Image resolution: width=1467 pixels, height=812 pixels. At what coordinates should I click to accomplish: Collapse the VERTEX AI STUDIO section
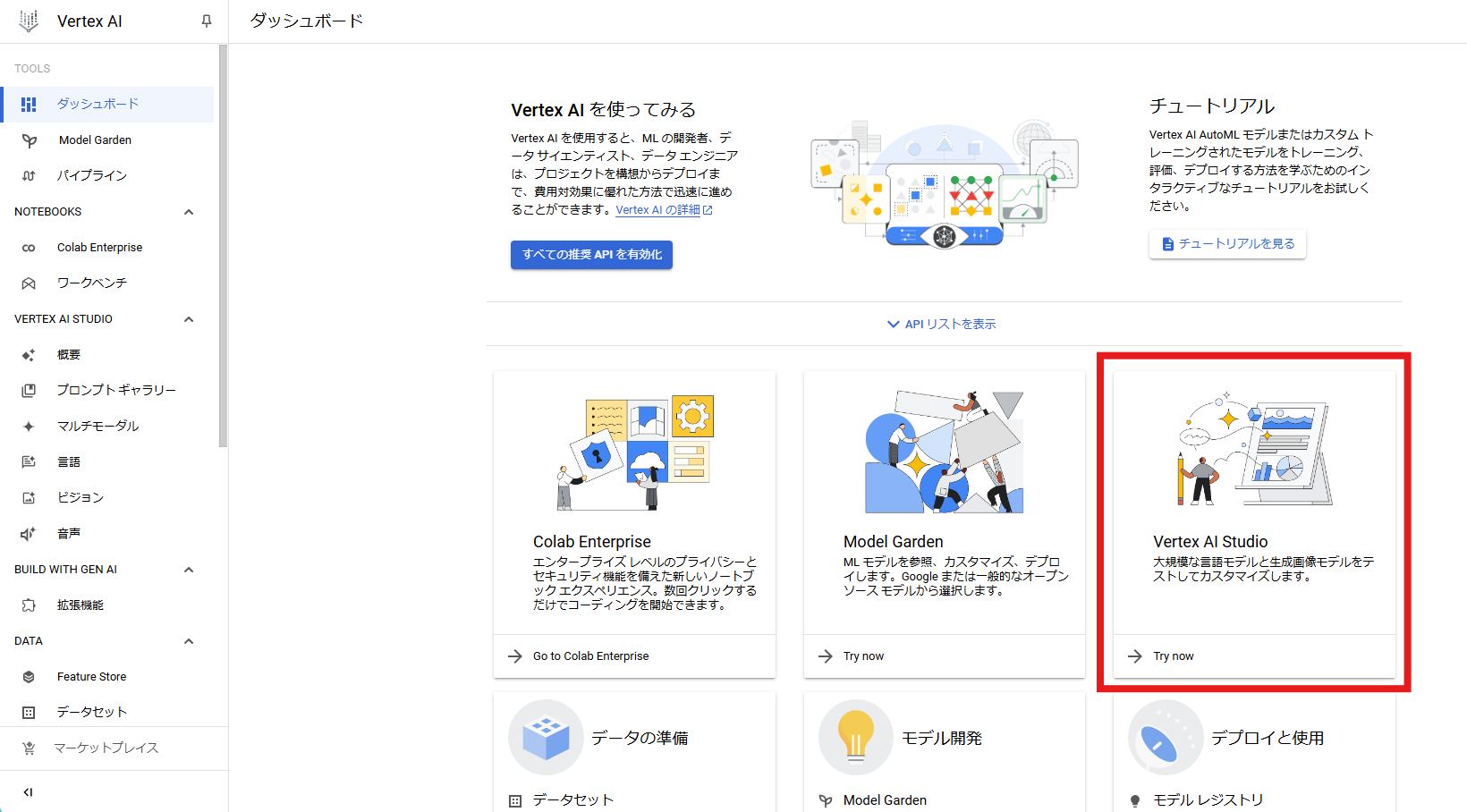coord(189,319)
